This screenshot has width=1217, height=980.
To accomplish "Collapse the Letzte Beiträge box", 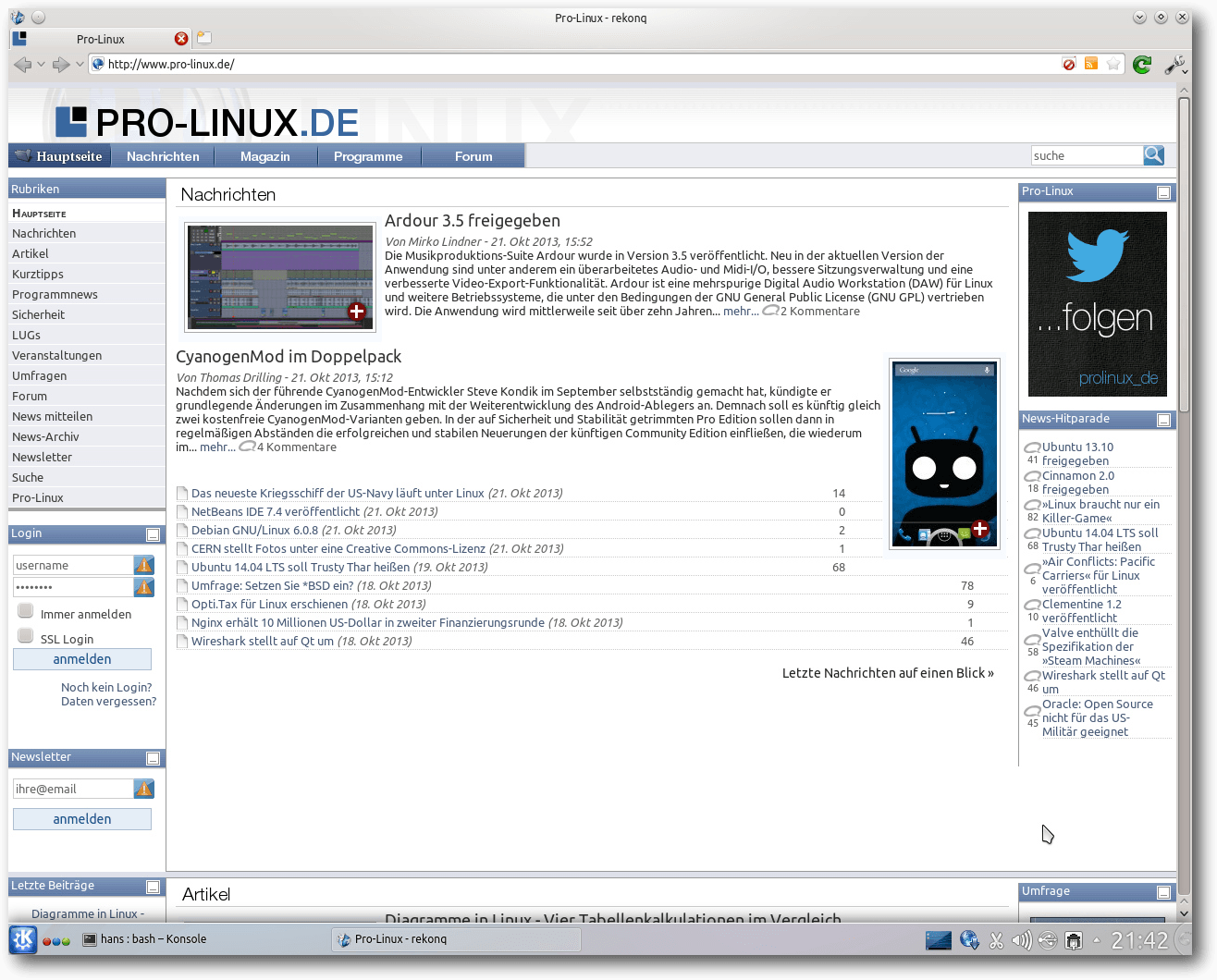I will 154,887.
